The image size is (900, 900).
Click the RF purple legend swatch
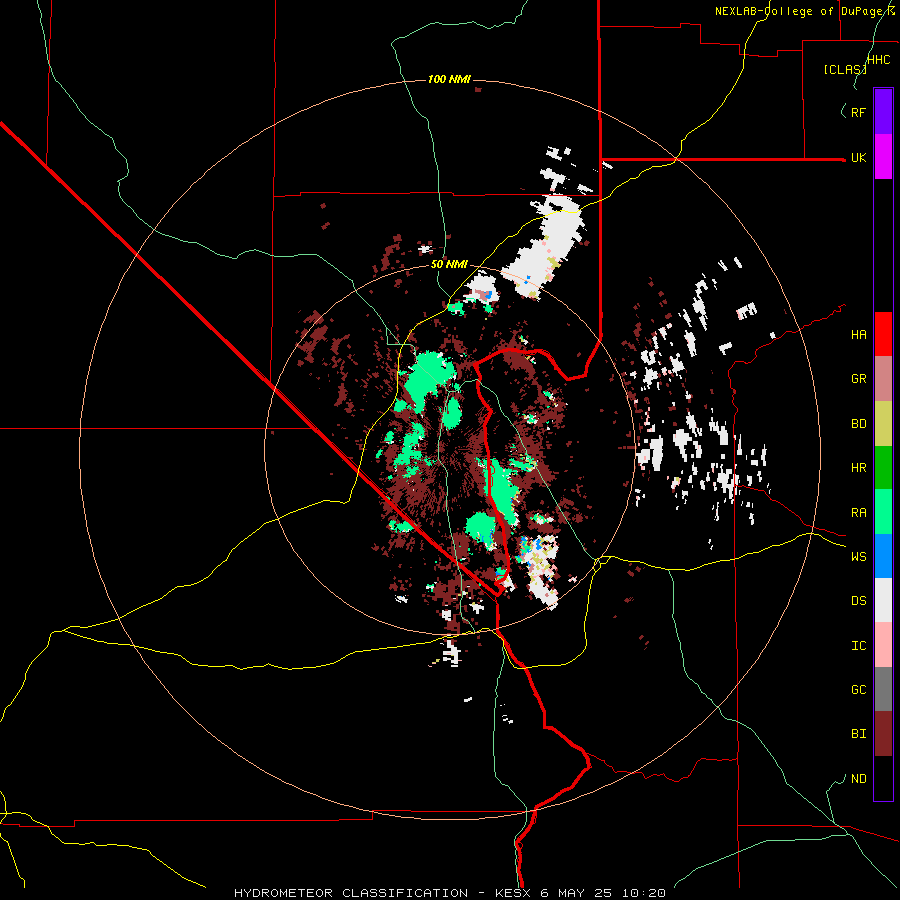coord(883,112)
